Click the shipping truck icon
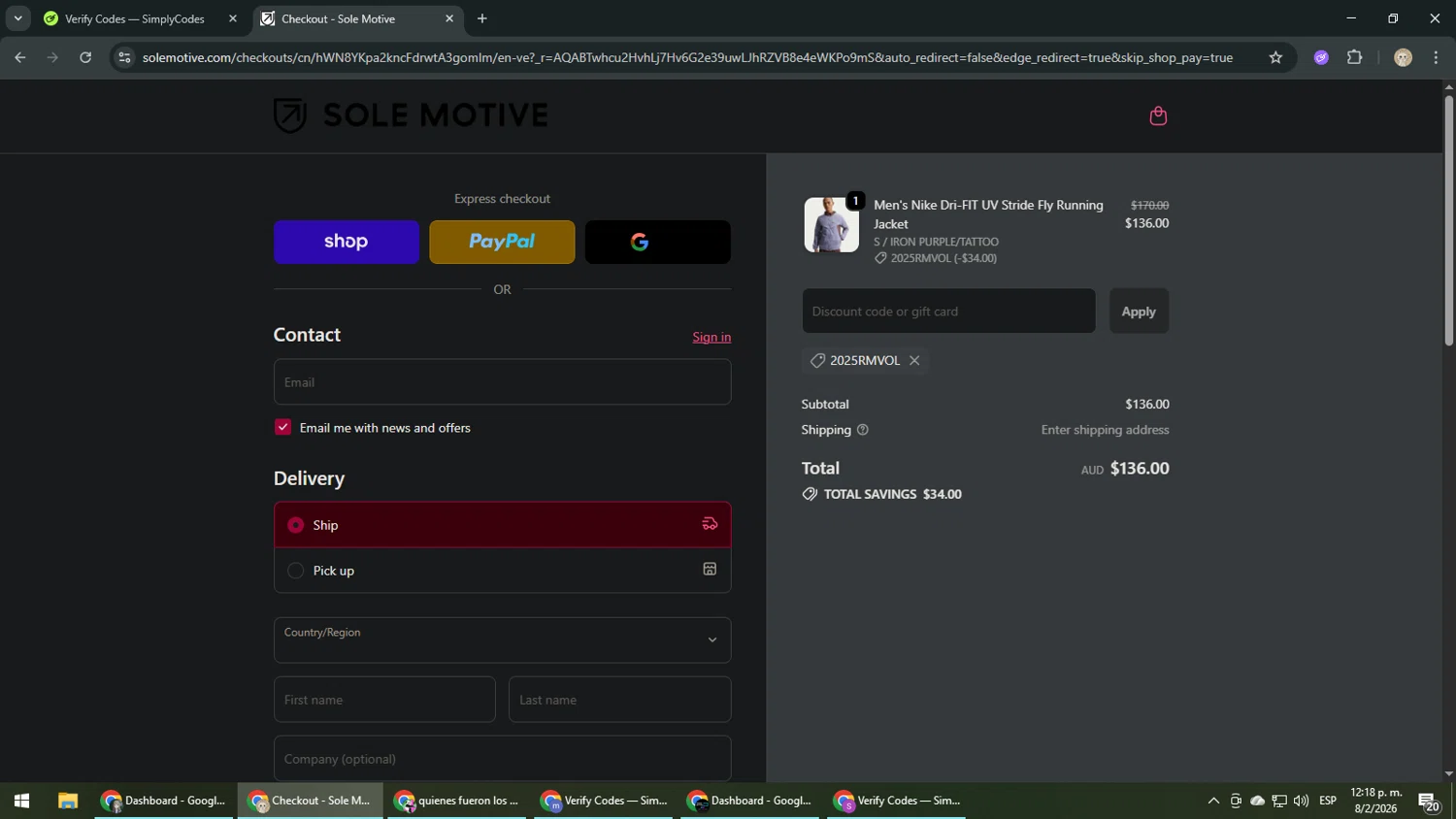Viewport: 1456px width, 819px height. 710,524
